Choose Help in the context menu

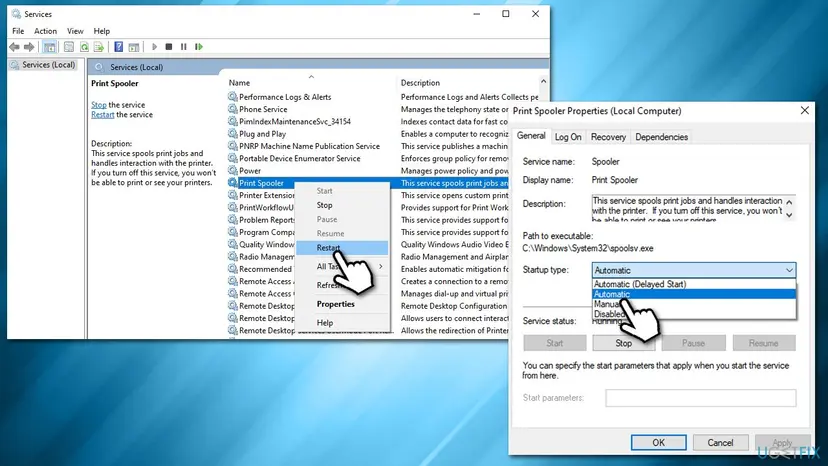[342, 322]
